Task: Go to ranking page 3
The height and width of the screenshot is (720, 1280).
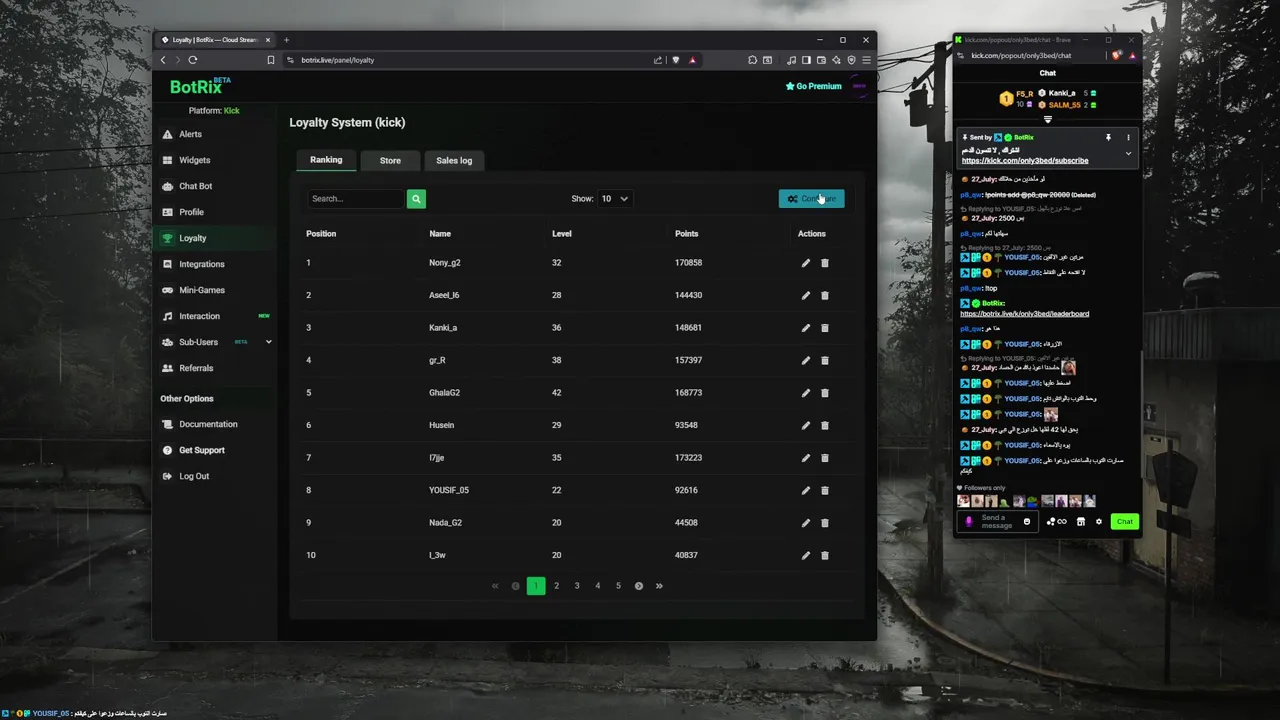Action: pyautogui.click(x=577, y=586)
